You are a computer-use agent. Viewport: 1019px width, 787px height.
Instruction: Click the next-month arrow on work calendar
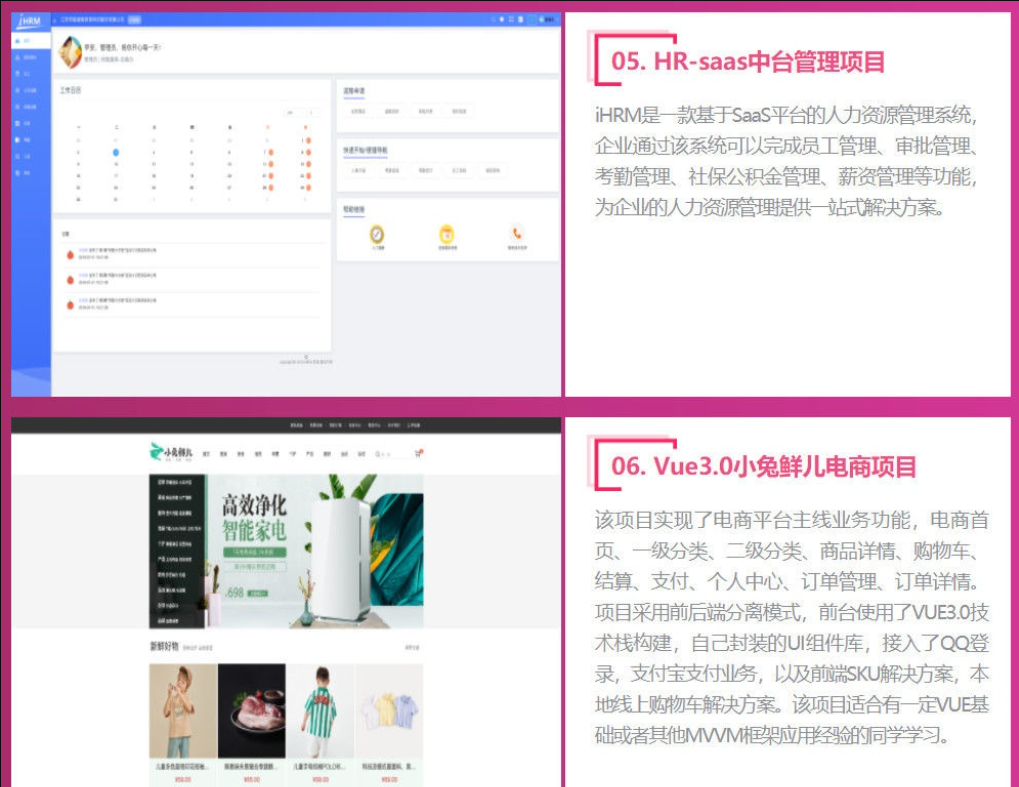311,112
